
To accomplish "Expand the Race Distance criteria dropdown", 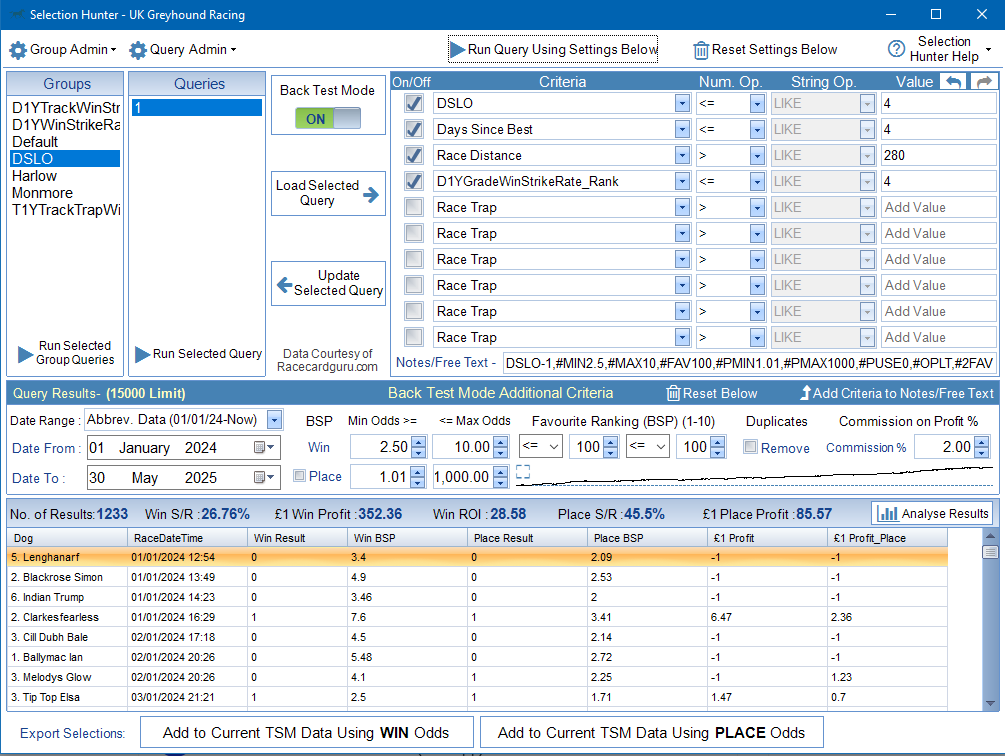I will tap(682, 155).
